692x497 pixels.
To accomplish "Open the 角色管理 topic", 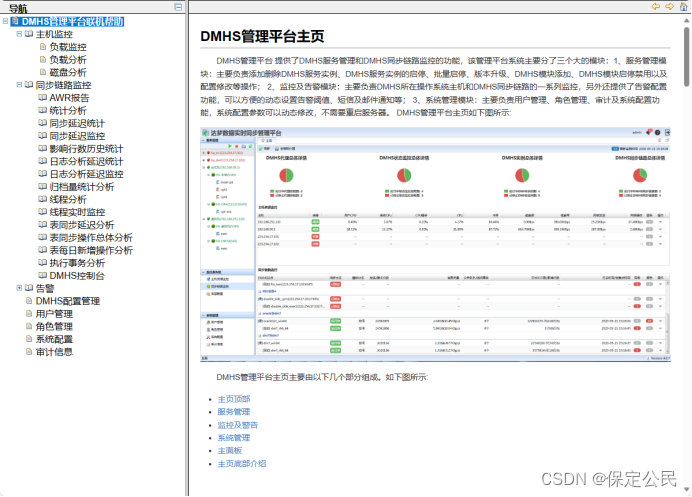I will coord(54,327).
